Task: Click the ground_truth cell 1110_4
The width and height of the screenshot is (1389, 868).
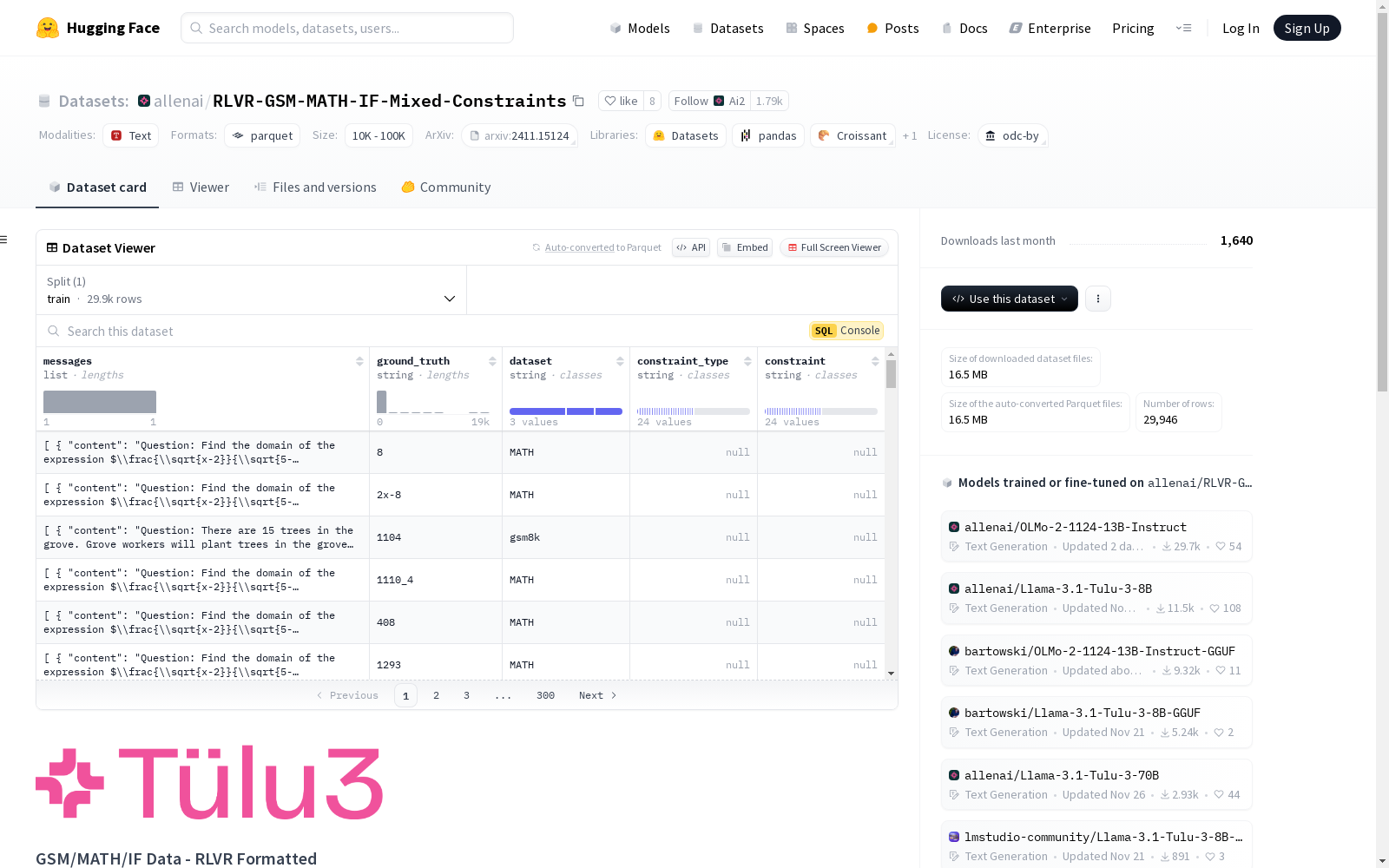Action: coord(436,580)
